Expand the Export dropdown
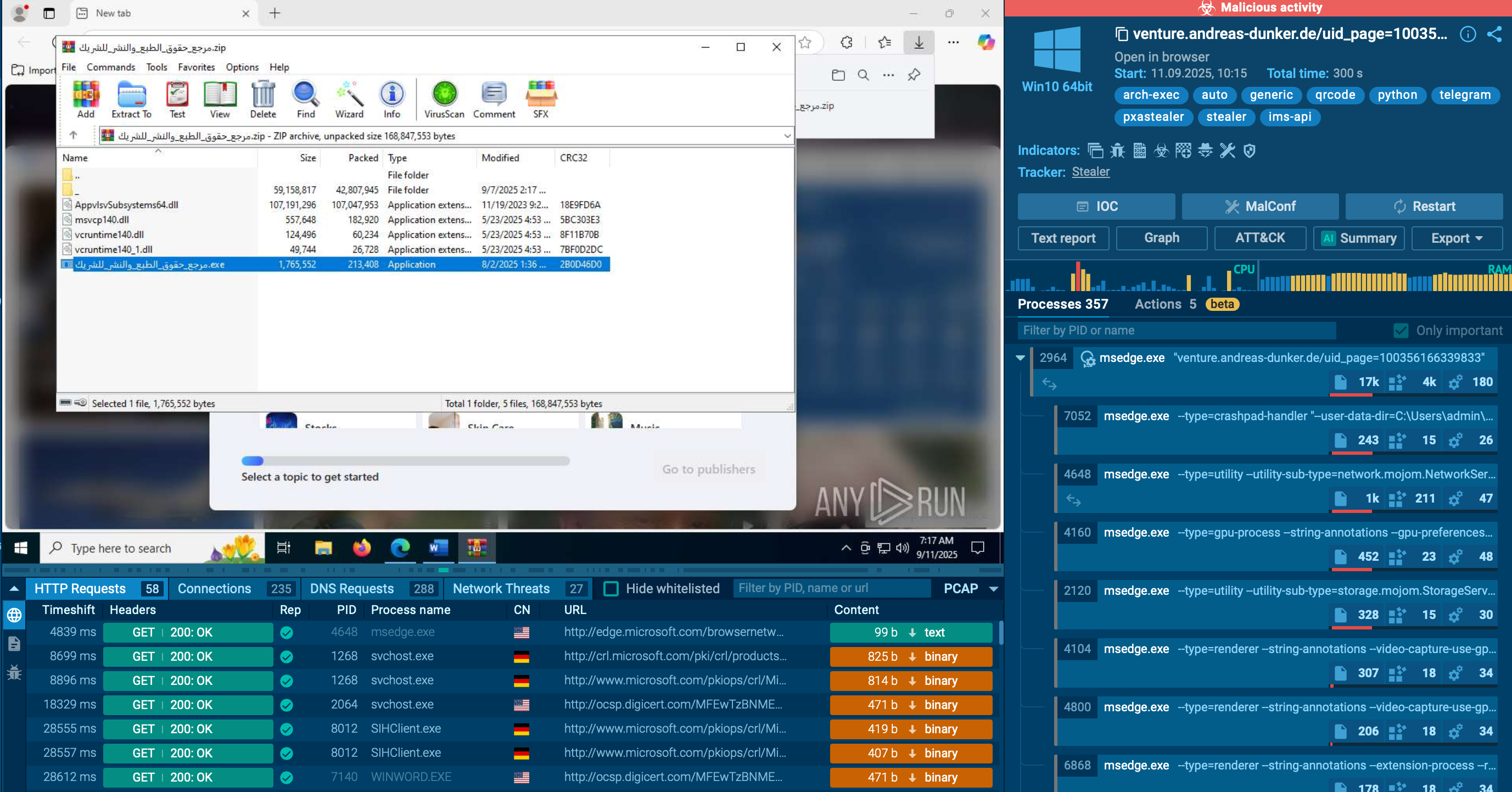1512x792 pixels. (1456, 238)
